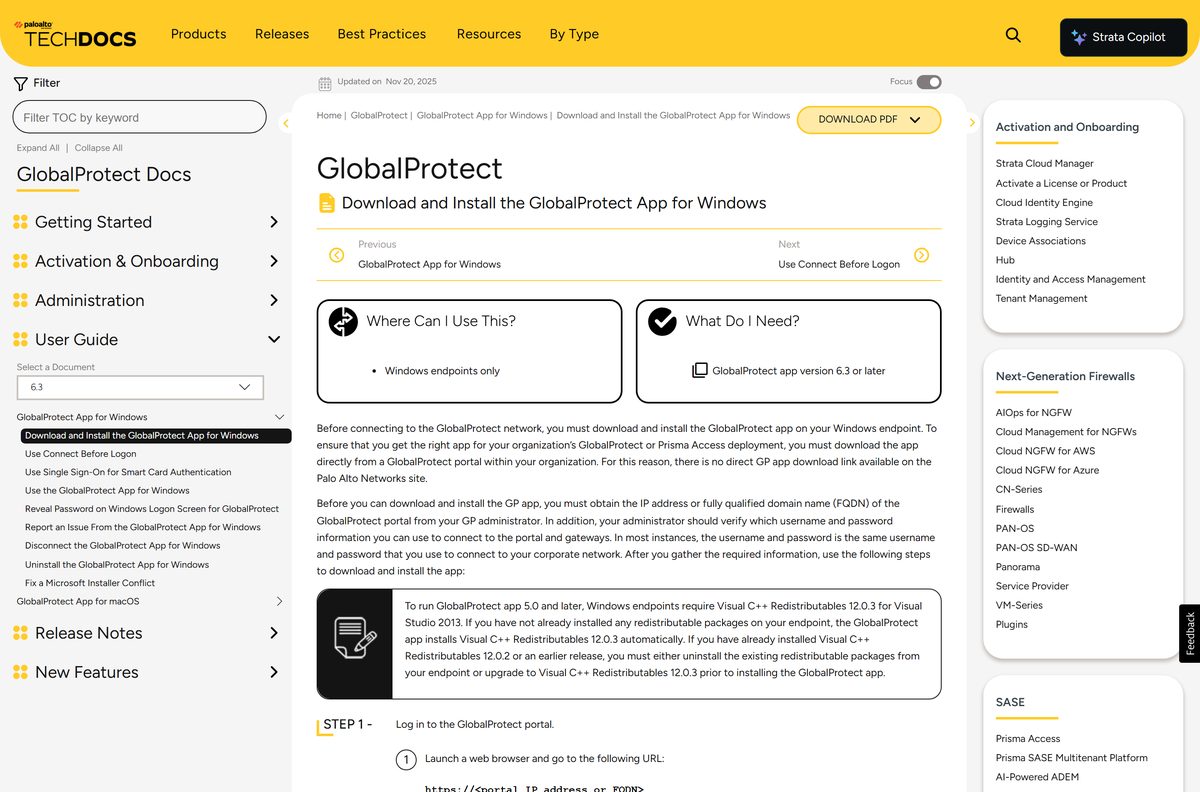1200x792 pixels.
Task: Collapse GlobalProtect App for Windows tree
Action: [x=279, y=417]
